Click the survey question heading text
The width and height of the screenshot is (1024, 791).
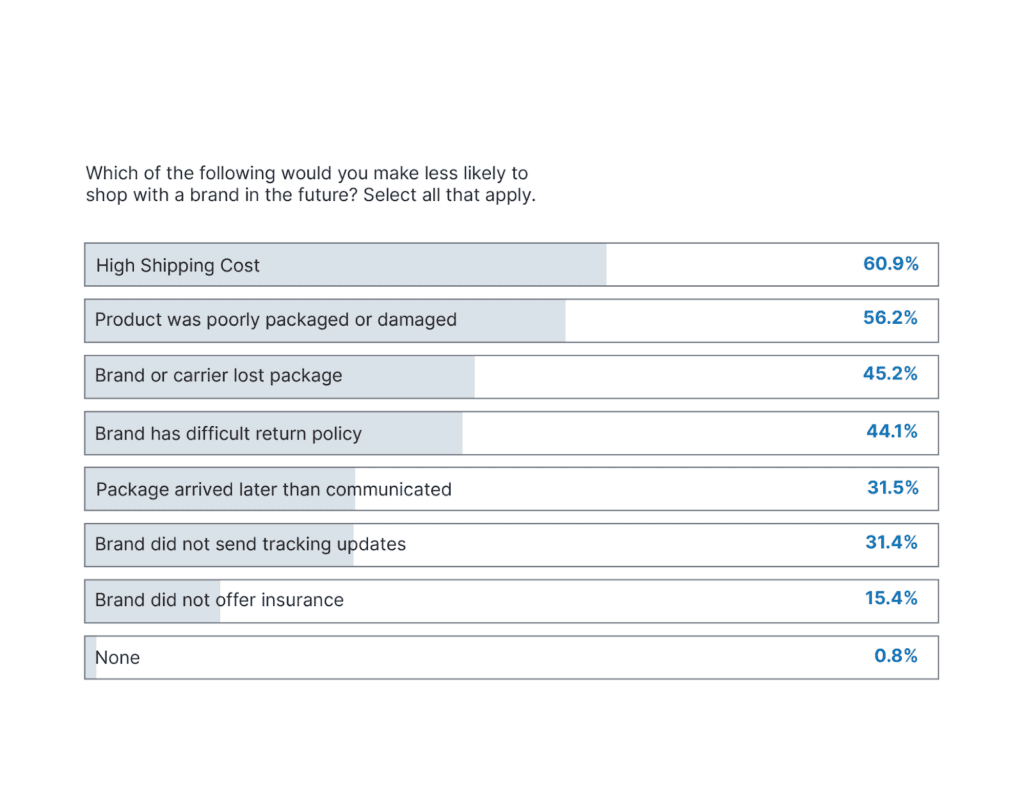[x=310, y=184]
